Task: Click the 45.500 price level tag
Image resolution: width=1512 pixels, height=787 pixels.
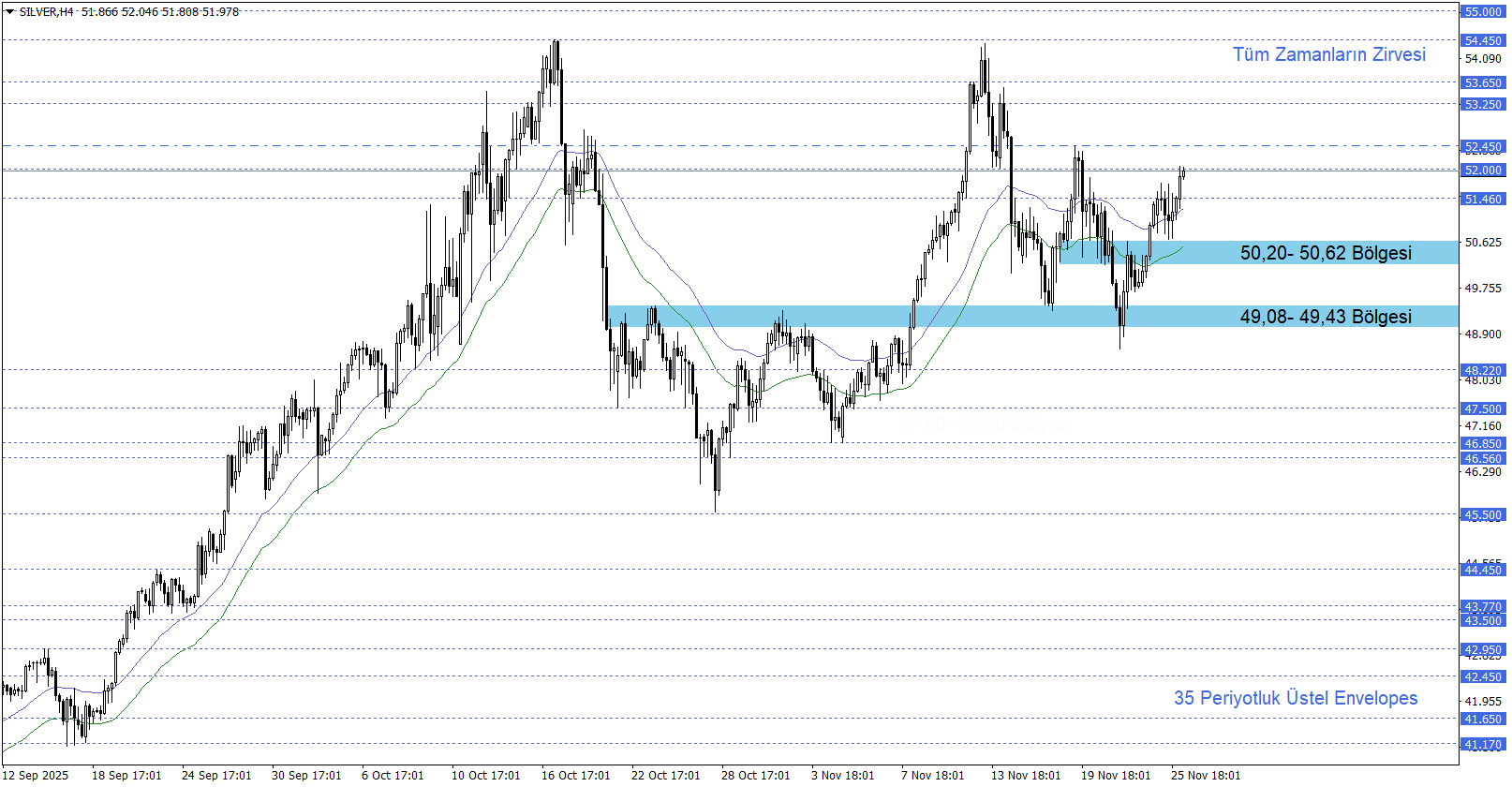Action: (1482, 515)
